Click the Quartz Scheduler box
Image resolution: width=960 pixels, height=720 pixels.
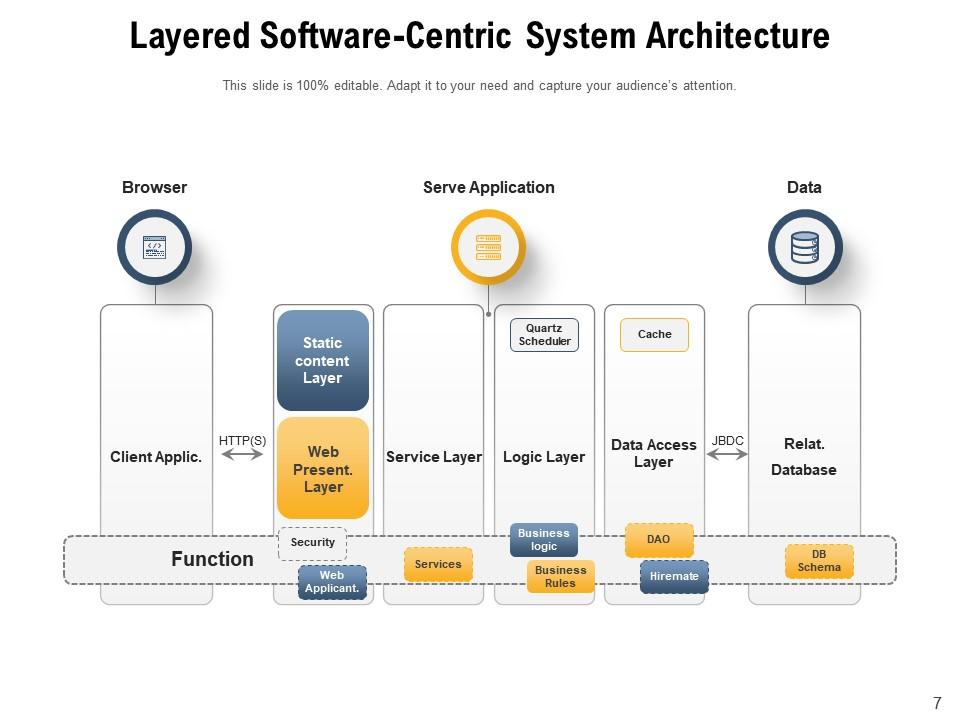point(544,335)
